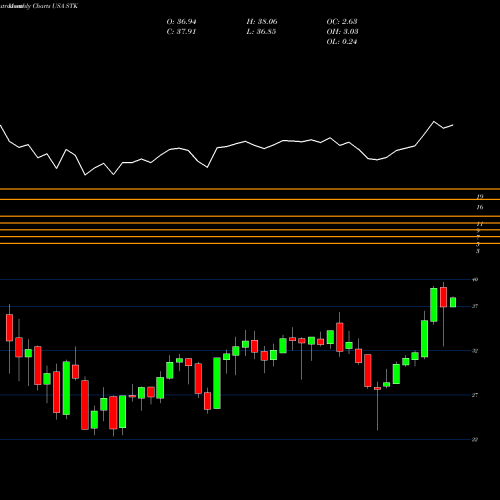Image resolution: width=500 pixels, height=500 pixels.
Task: Click the 19 label beside the orange lines
Action: click(x=480, y=197)
